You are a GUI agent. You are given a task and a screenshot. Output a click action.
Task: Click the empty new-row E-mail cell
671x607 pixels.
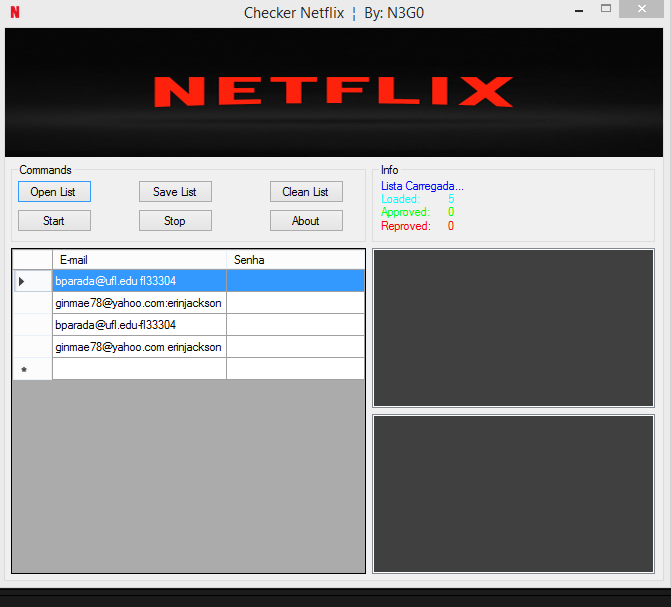[x=139, y=369]
